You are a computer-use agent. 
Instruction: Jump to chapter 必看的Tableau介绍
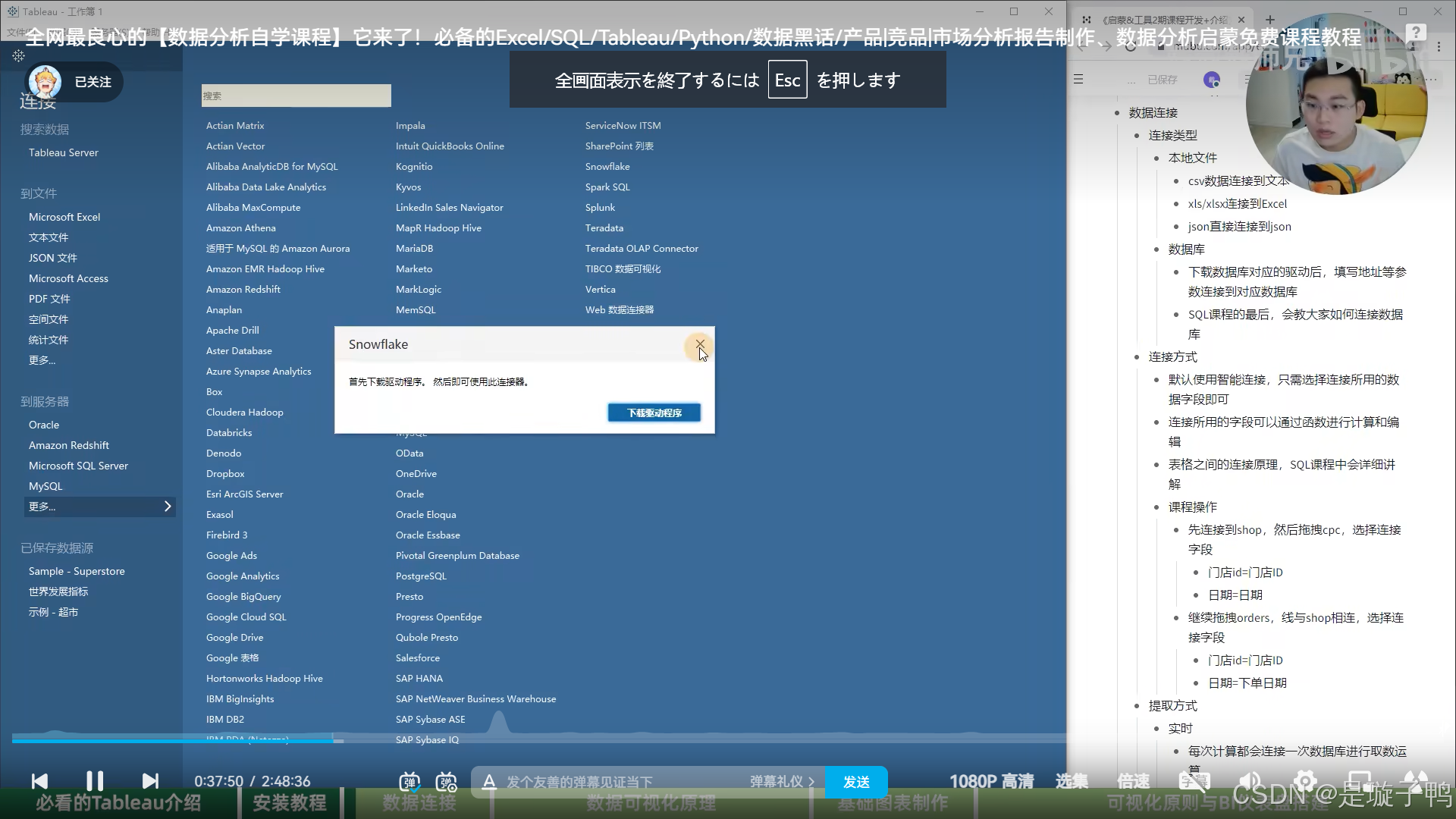118,803
